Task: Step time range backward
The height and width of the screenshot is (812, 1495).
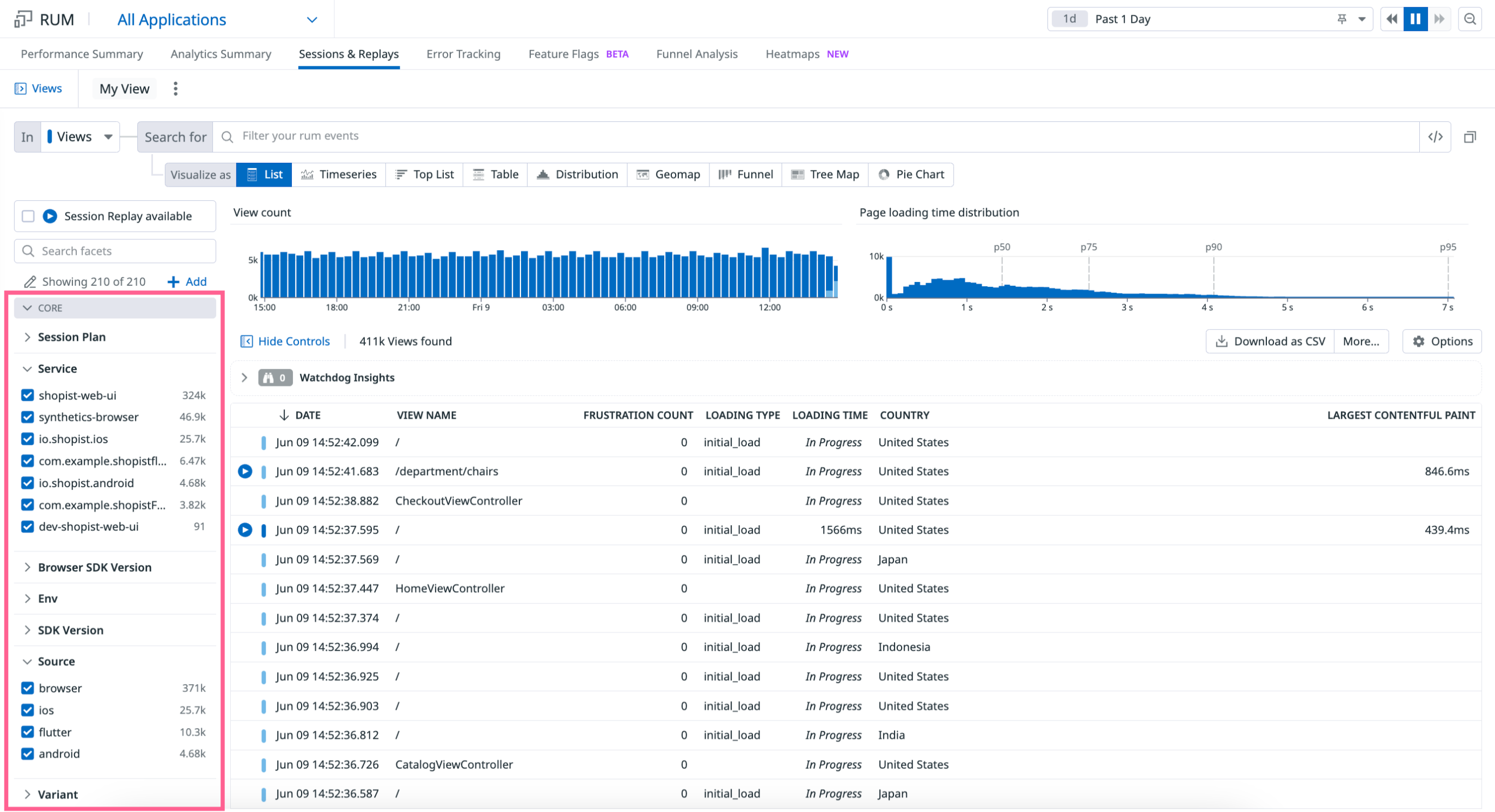Action: pos(1391,19)
